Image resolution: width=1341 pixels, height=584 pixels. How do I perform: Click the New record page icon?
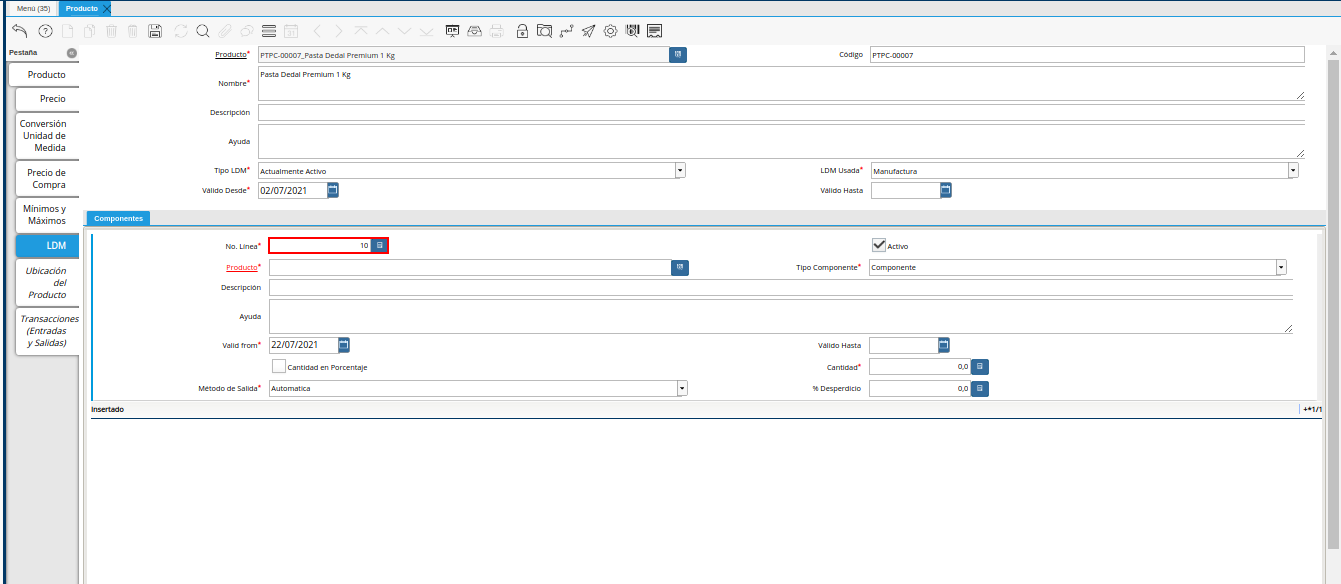pos(67,31)
